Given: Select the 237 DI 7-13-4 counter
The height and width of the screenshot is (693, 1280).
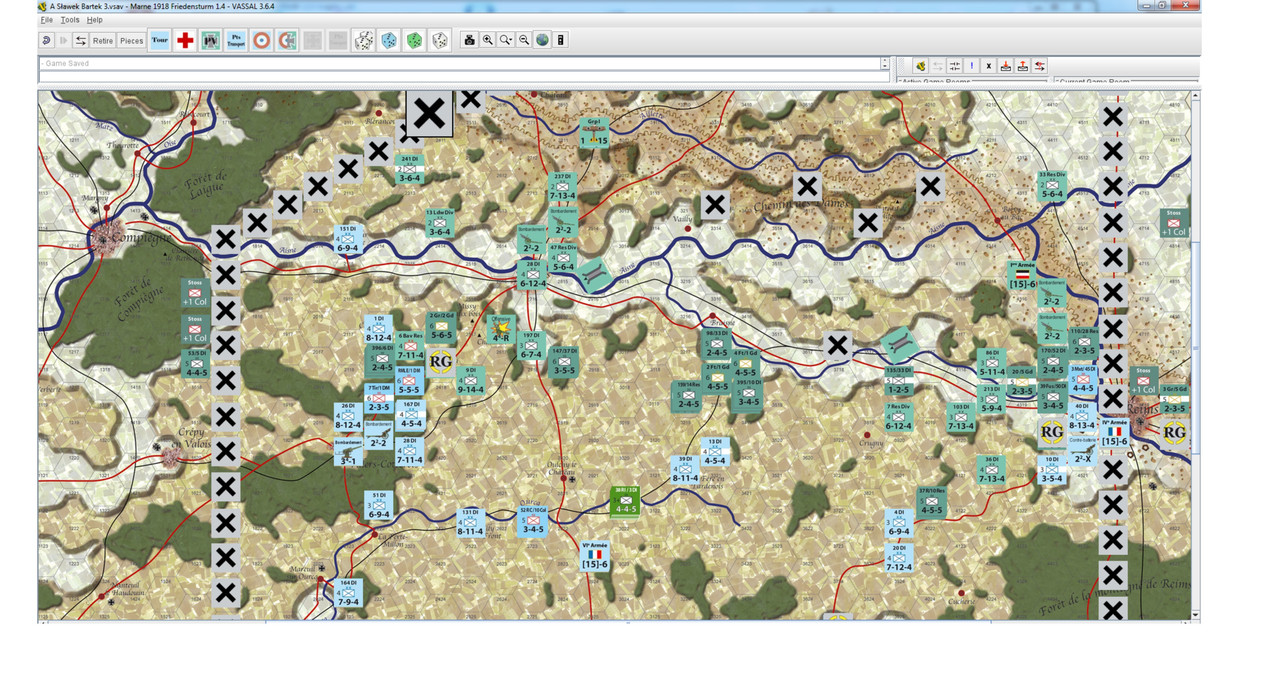Looking at the screenshot, I should tap(563, 187).
